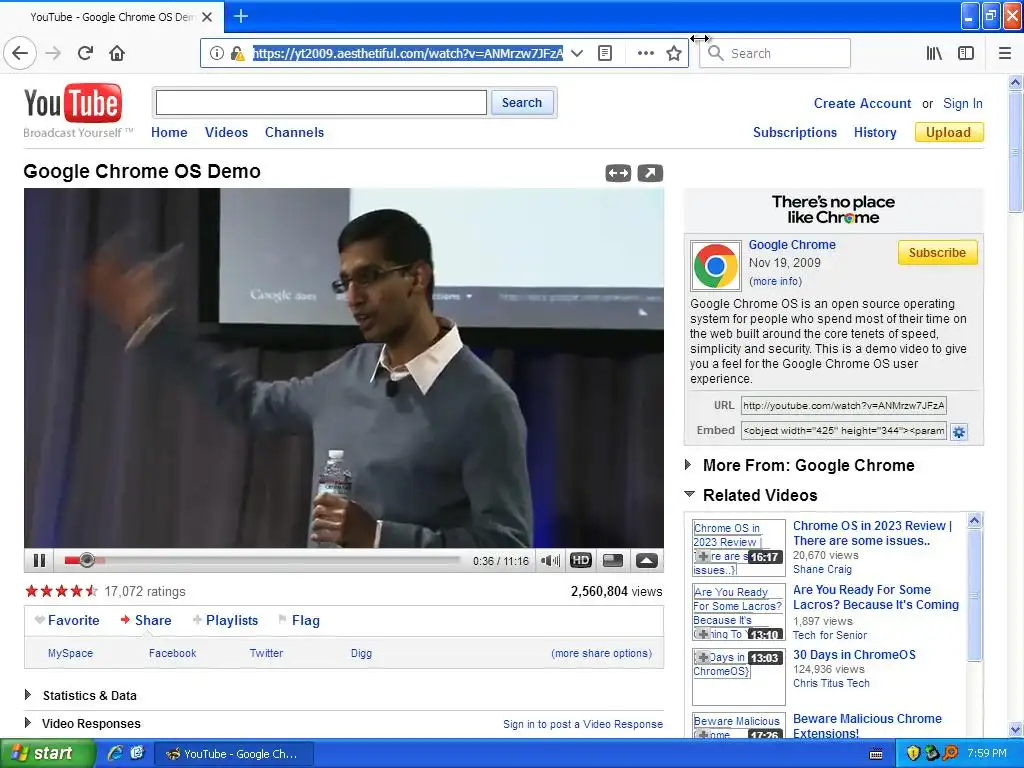Toggle the player size button
1024x768 pixels.
click(x=613, y=560)
